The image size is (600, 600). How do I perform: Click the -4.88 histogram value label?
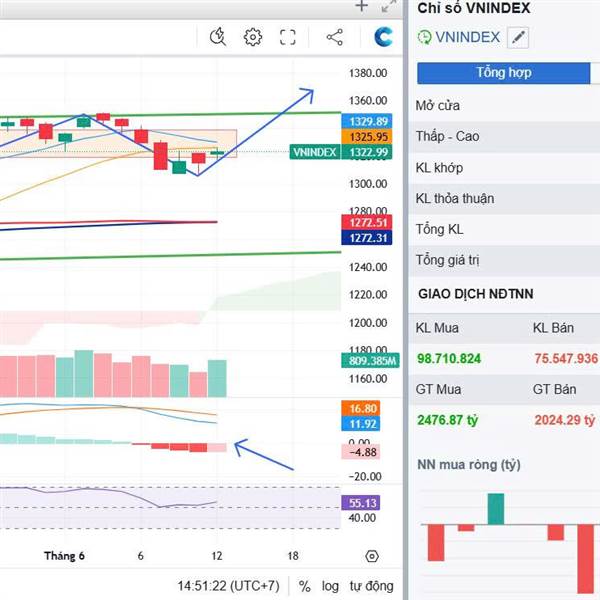360,452
